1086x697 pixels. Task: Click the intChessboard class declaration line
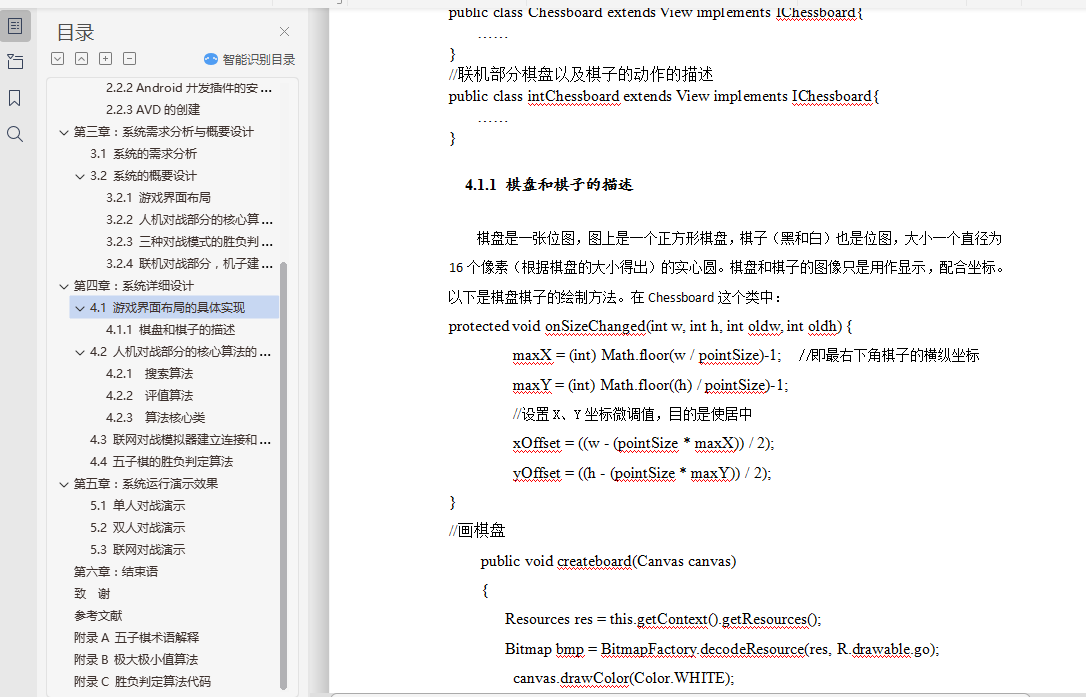(x=664, y=96)
